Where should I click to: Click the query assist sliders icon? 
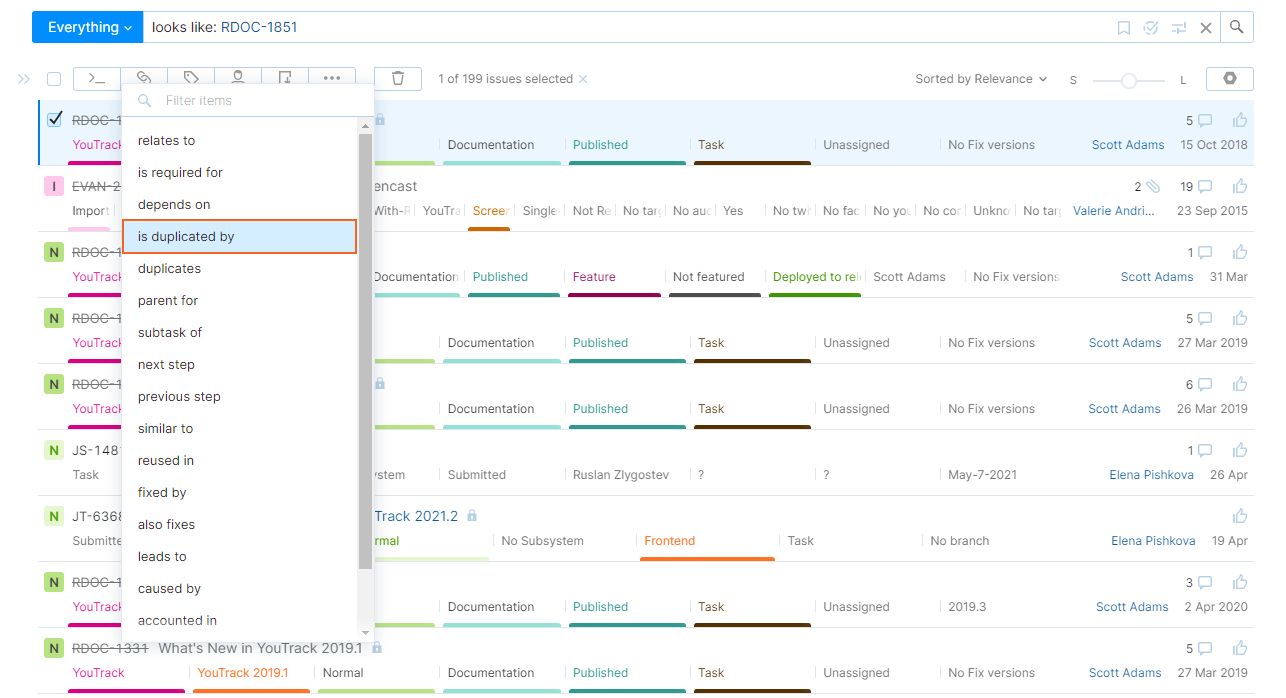(x=1179, y=28)
